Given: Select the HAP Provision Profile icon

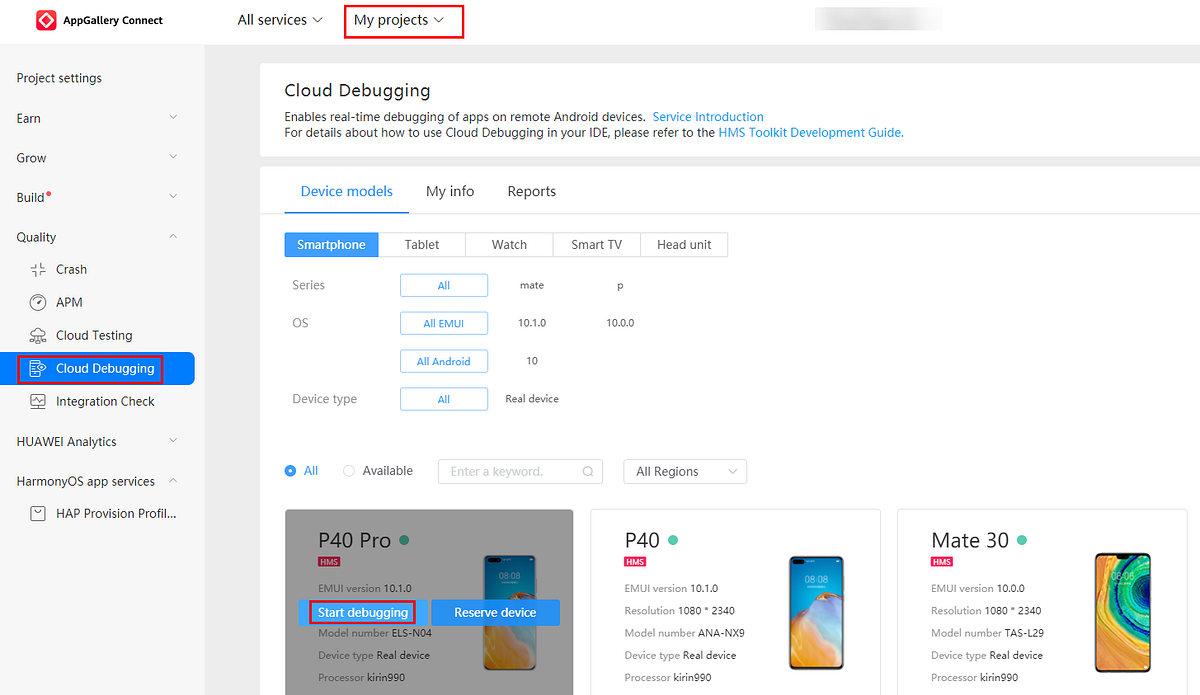Looking at the screenshot, I should click(37, 513).
